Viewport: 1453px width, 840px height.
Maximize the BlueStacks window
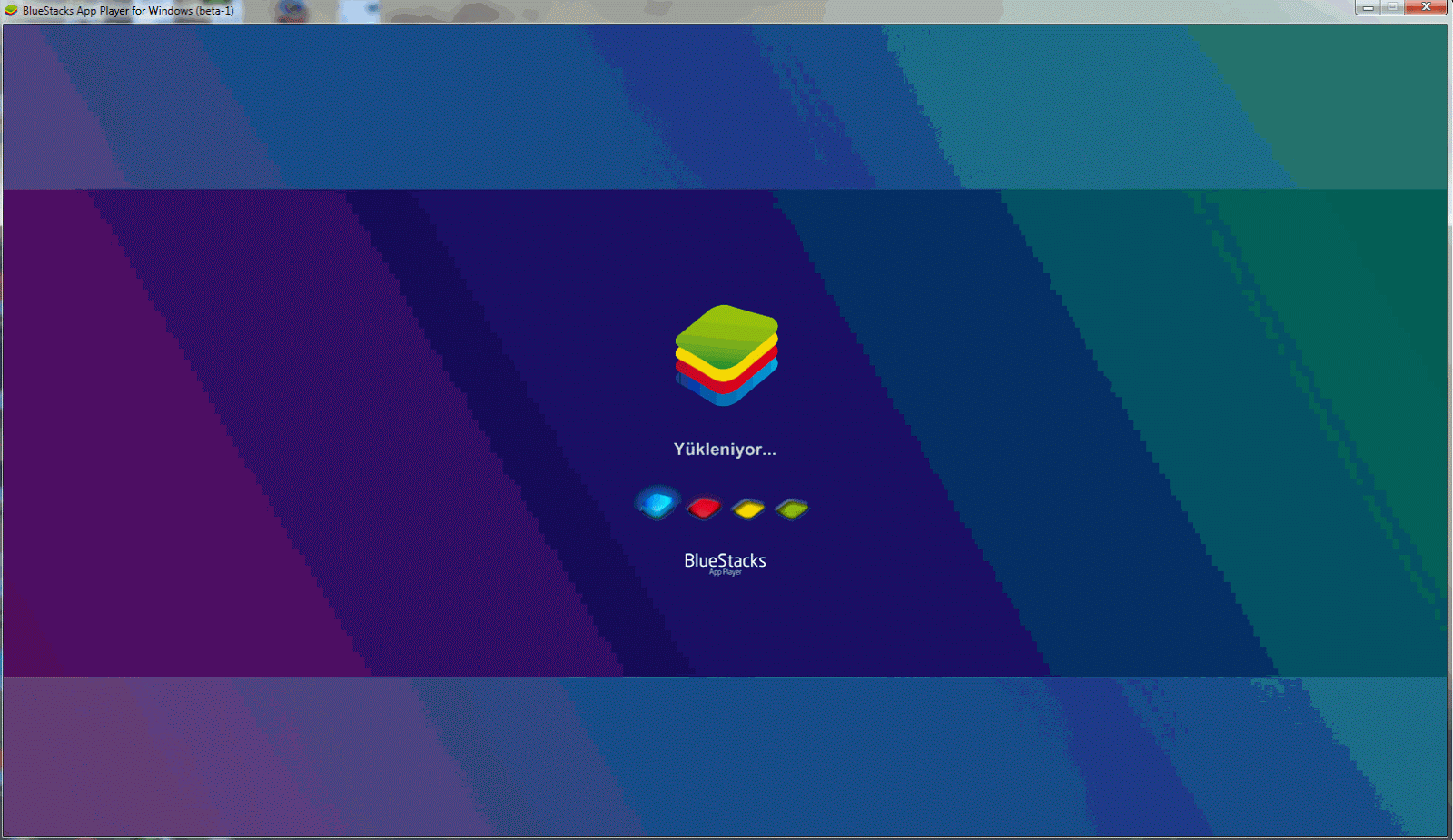1392,7
